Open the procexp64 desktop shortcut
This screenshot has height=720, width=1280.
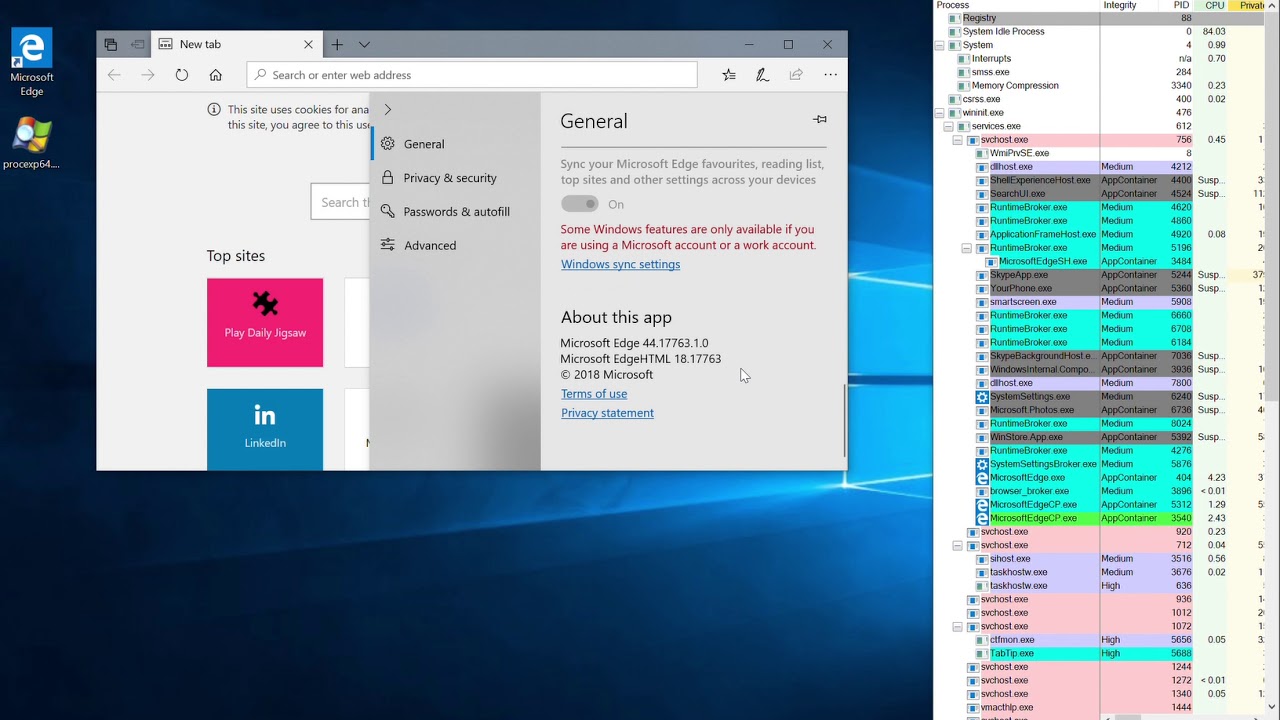point(32,144)
